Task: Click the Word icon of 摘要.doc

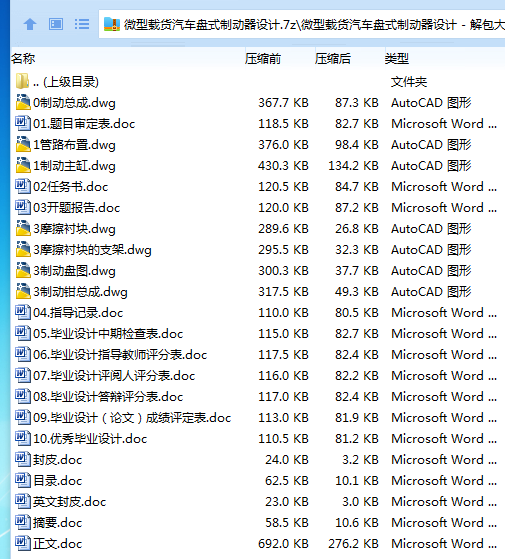Action: tap(23, 522)
